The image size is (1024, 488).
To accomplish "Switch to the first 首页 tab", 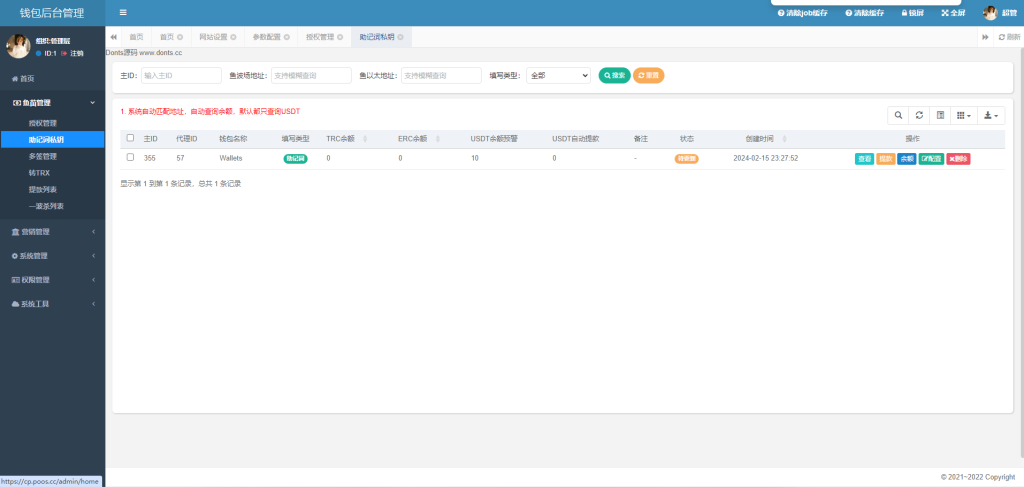I will 136,37.
